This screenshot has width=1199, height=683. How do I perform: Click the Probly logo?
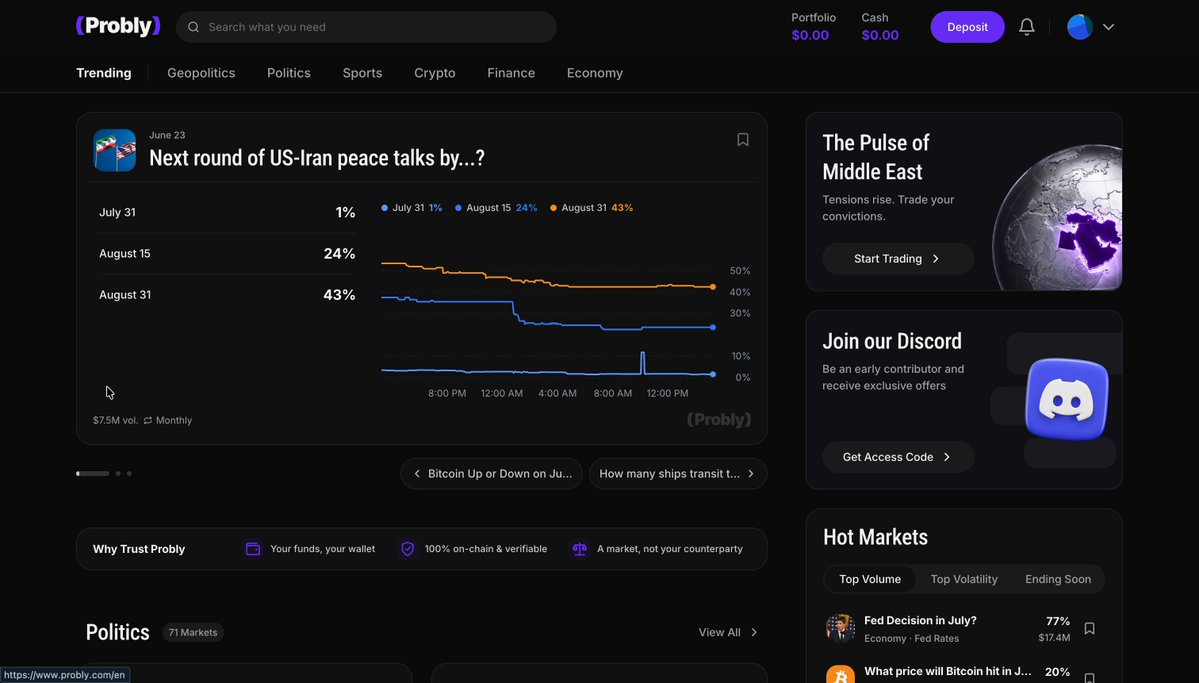coord(118,26)
